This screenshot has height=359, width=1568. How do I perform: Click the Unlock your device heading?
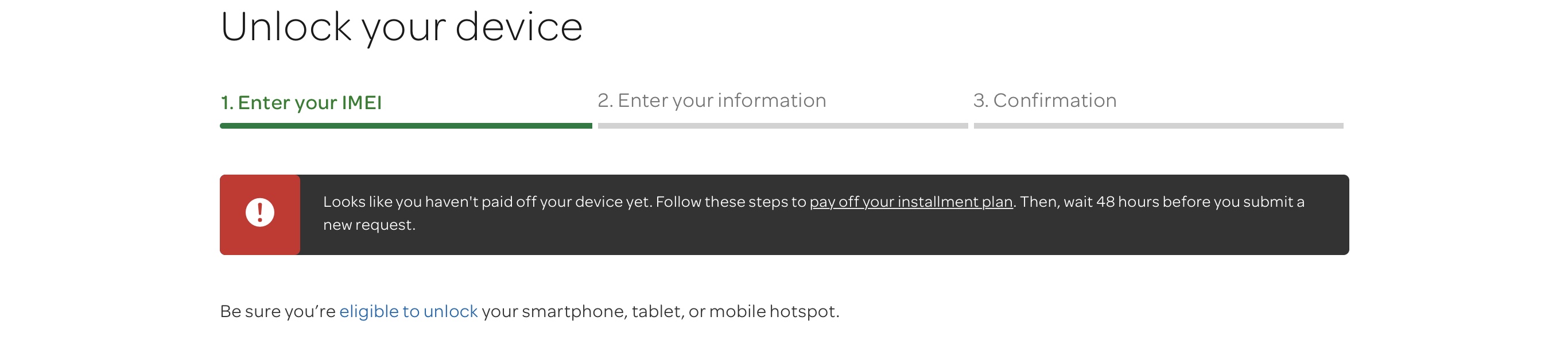tap(401, 28)
